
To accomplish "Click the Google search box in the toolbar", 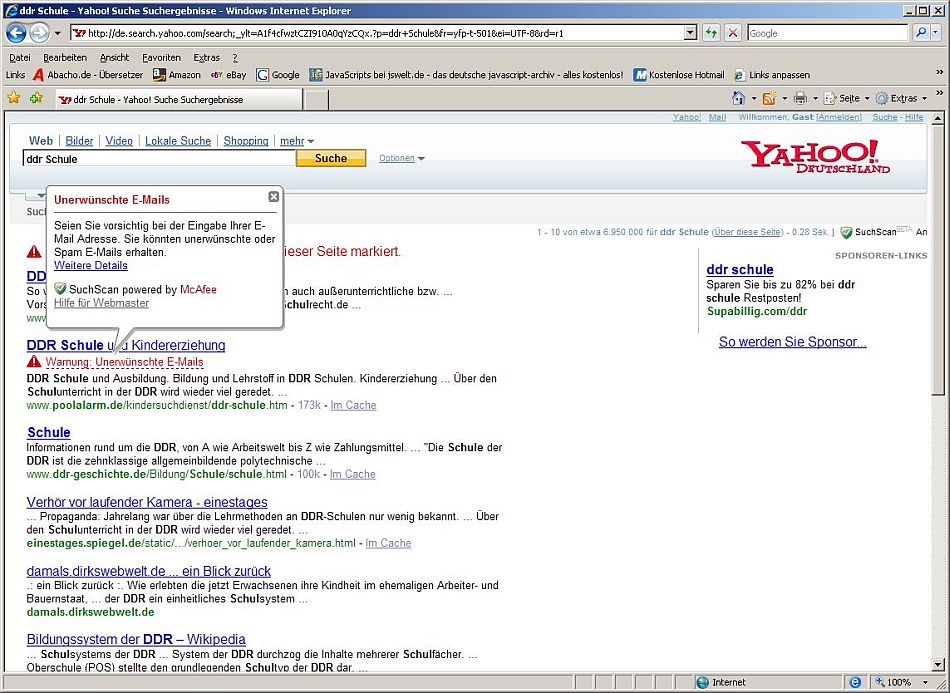I will tap(828, 33).
